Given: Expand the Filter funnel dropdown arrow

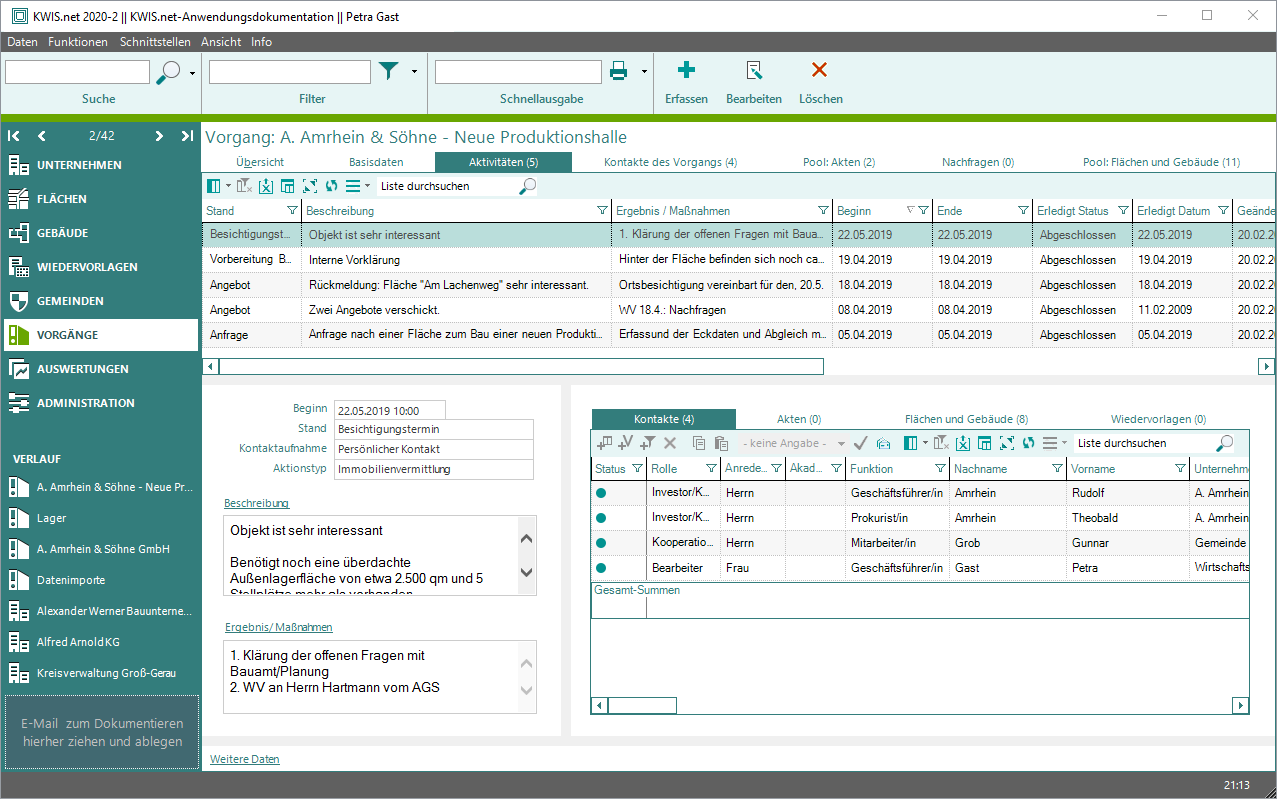Looking at the screenshot, I should (414, 71).
